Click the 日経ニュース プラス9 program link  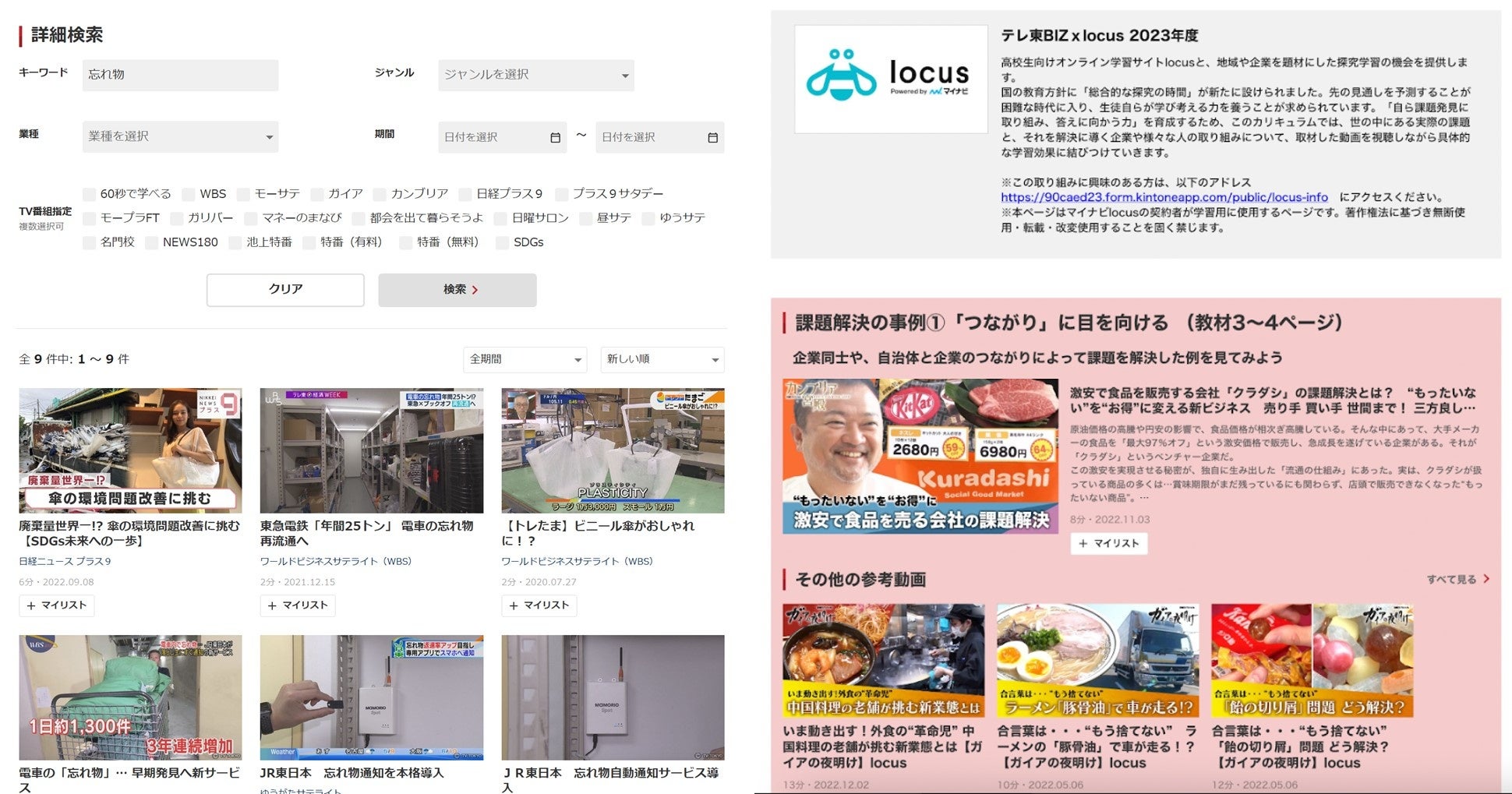click(65, 561)
